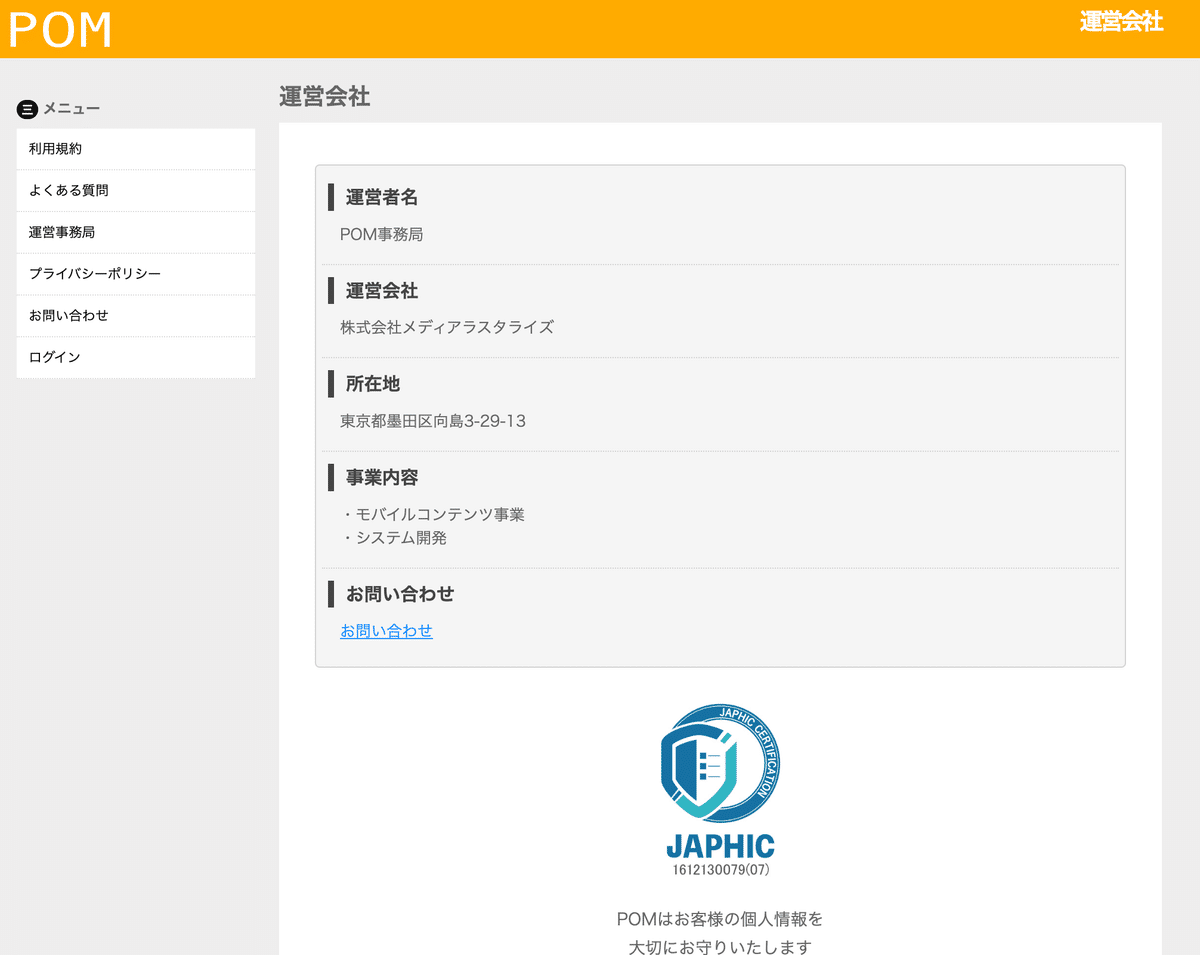Click the privacy assurance message below the seal
The image size is (1200, 955).
[719, 930]
